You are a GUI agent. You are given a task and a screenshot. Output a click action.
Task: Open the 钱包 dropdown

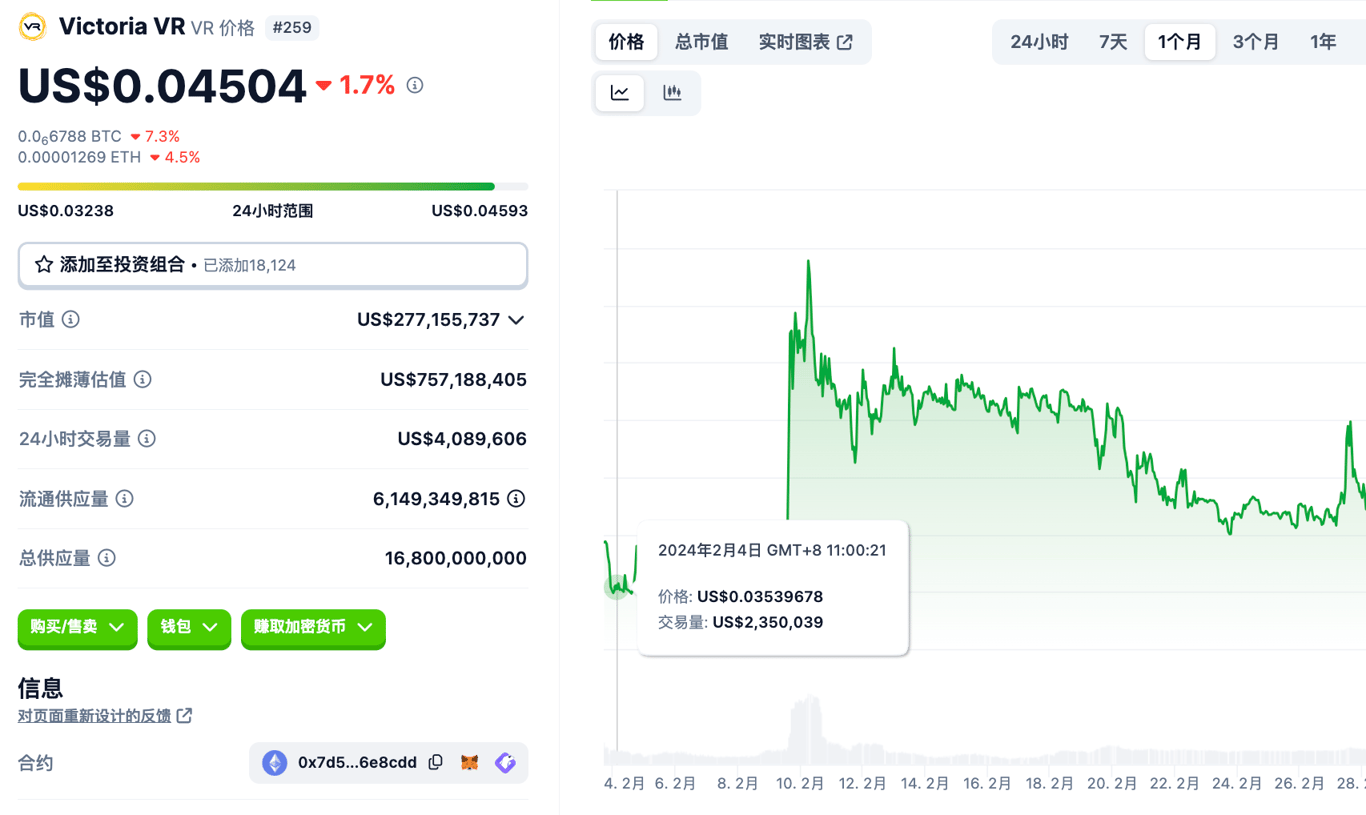(189, 628)
